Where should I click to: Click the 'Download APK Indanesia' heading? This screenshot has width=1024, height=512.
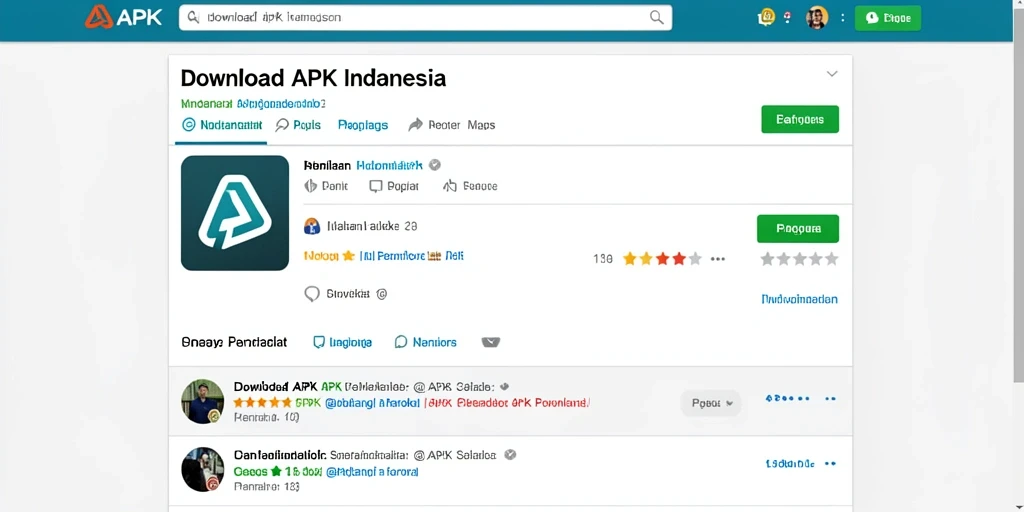pos(313,78)
